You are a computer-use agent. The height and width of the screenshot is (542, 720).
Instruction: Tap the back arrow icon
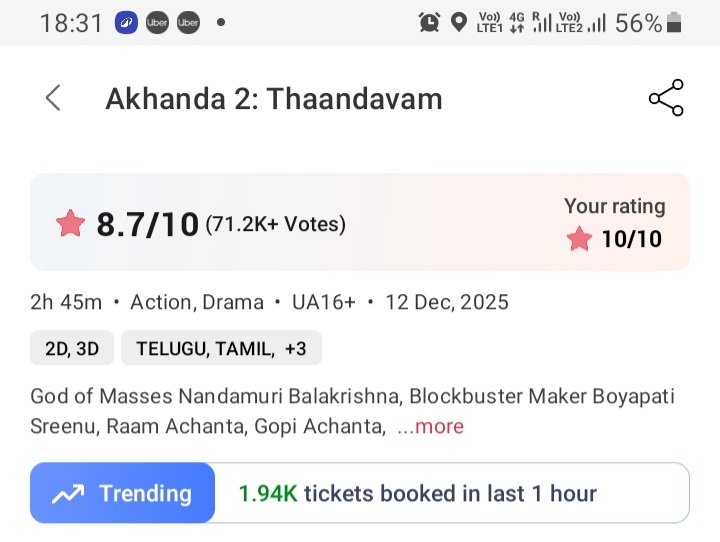point(53,98)
